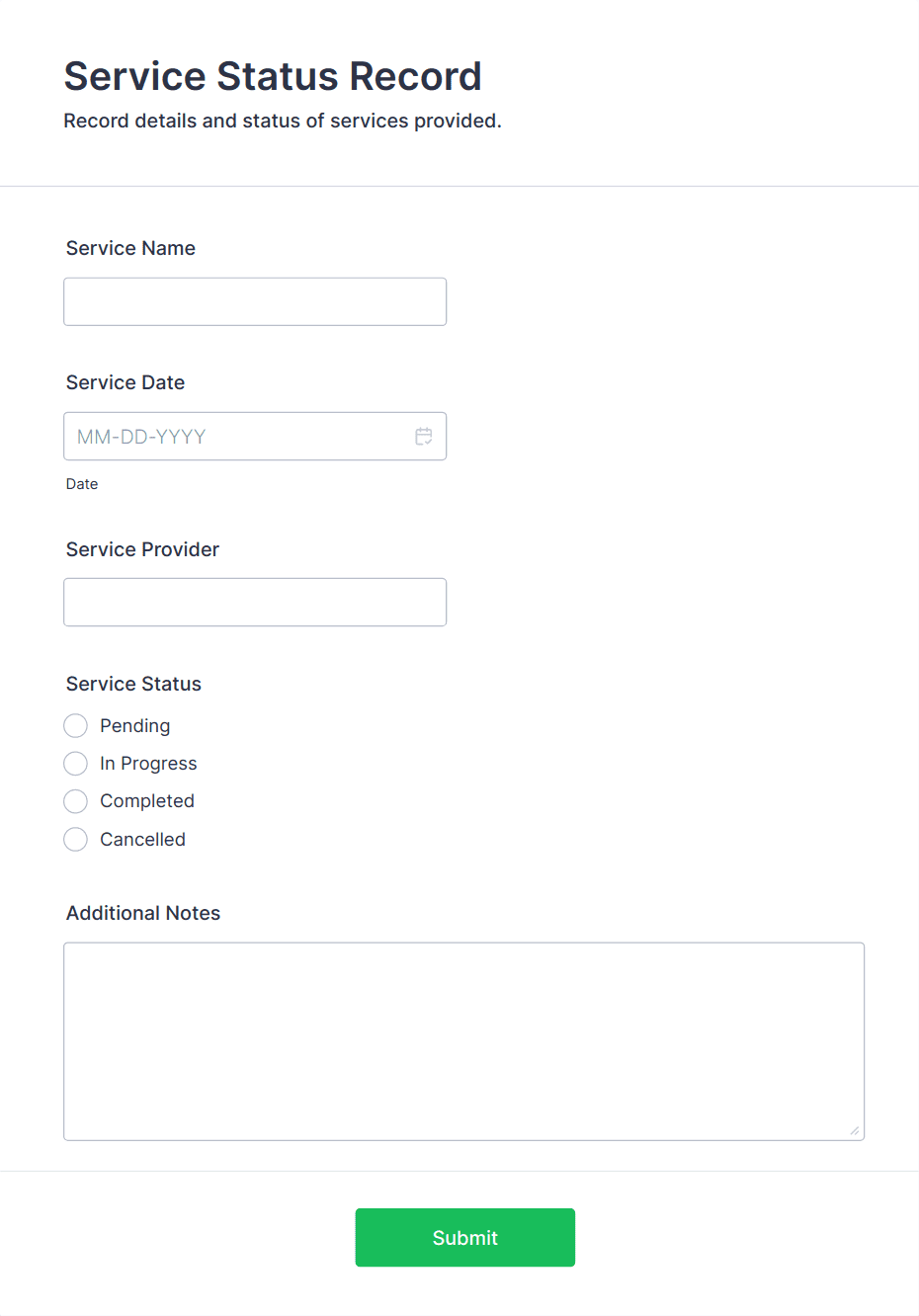919x1316 pixels.
Task: Click inside the Service Name input field
Action: pyautogui.click(x=255, y=301)
